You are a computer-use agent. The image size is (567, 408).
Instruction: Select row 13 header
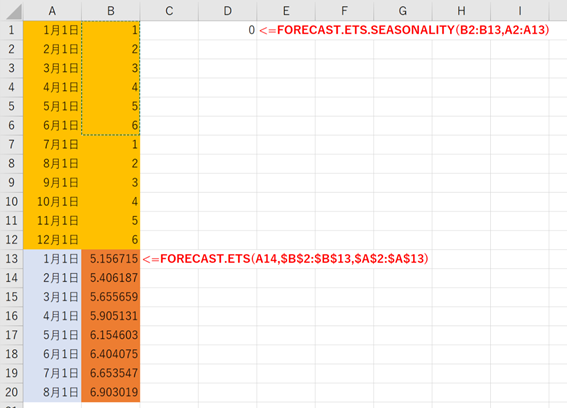coord(12,259)
